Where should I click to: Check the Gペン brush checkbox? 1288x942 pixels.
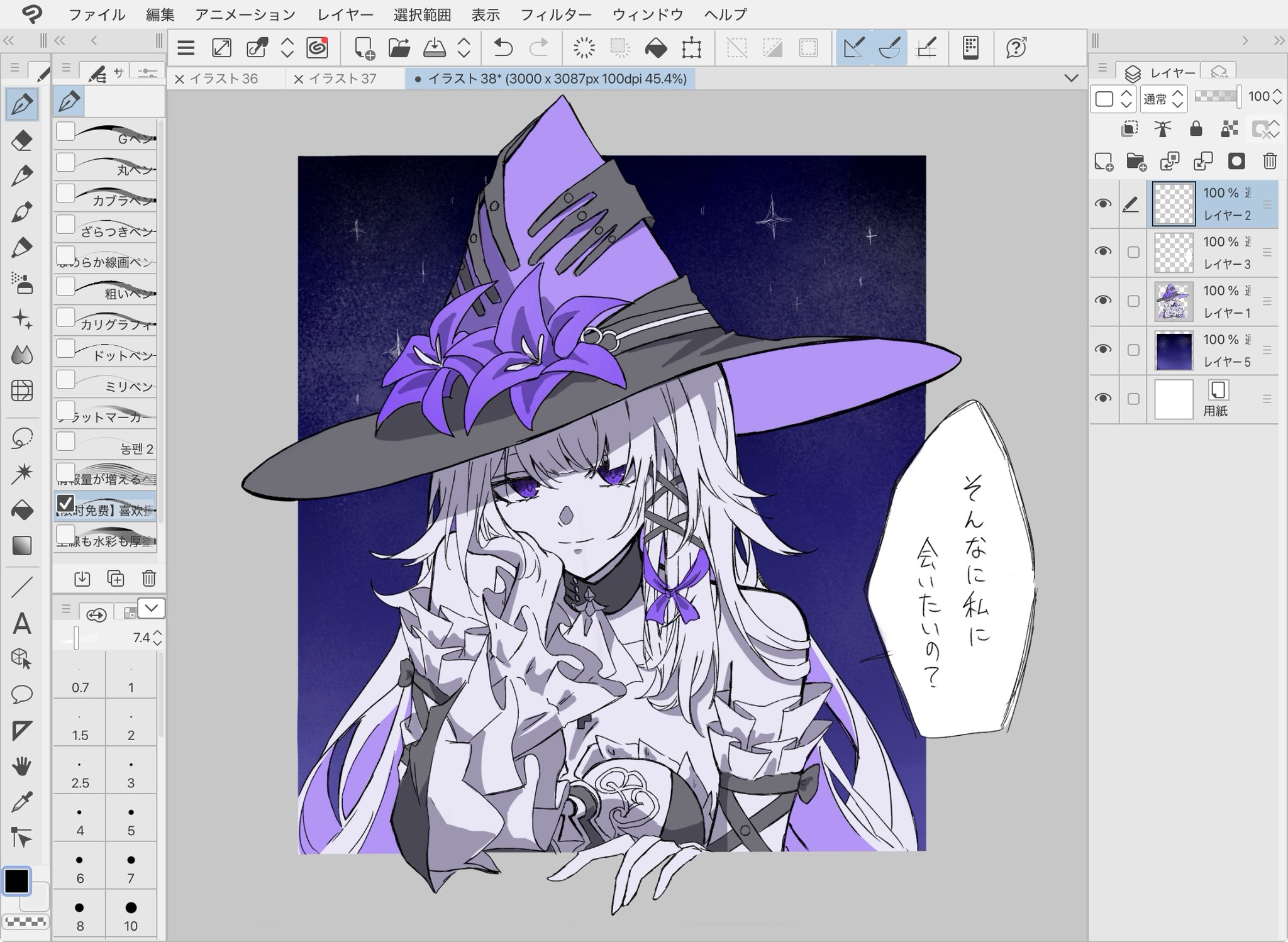pos(66,131)
